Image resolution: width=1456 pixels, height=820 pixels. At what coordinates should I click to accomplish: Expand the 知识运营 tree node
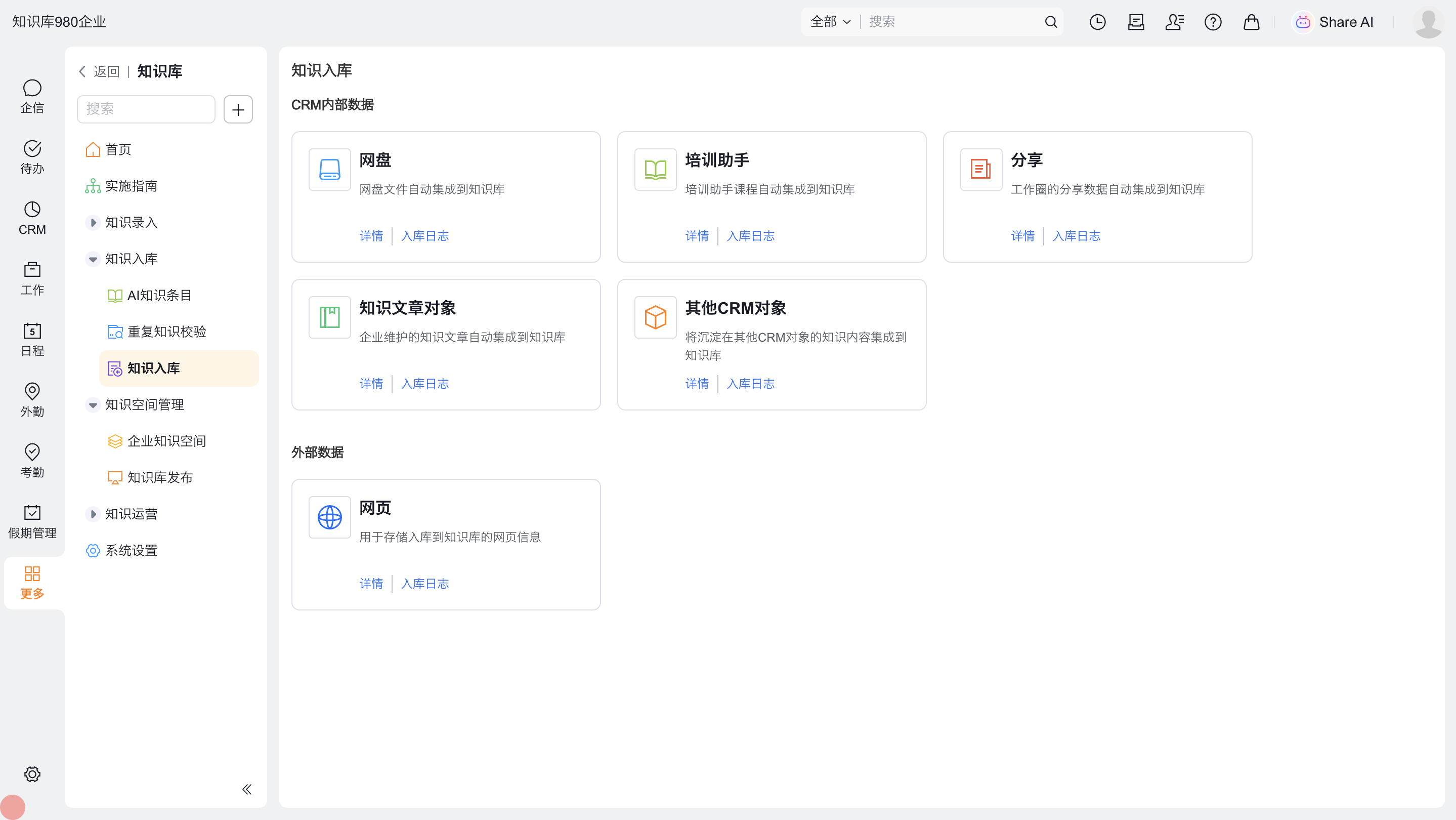93,514
